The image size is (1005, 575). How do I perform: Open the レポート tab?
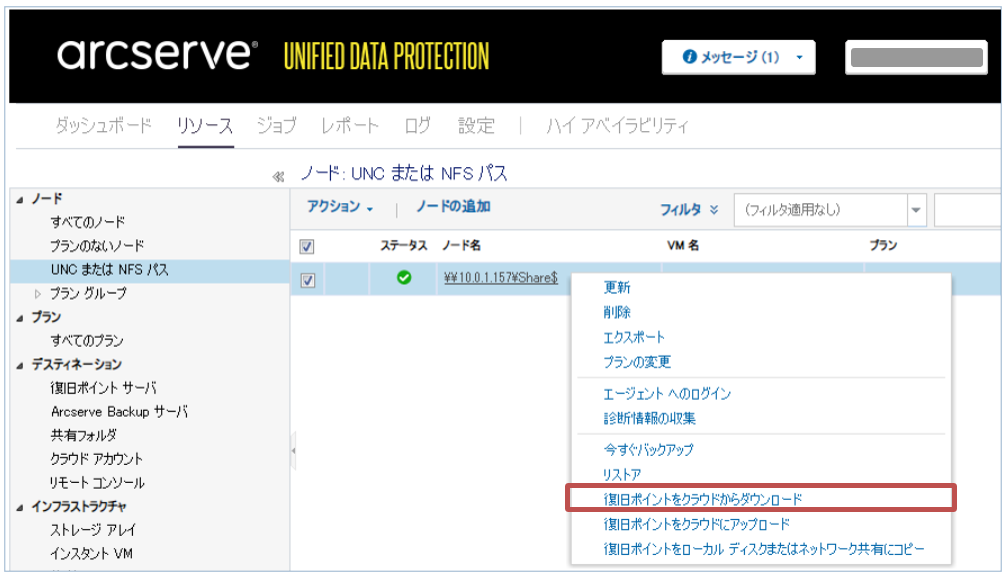click(x=350, y=125)
